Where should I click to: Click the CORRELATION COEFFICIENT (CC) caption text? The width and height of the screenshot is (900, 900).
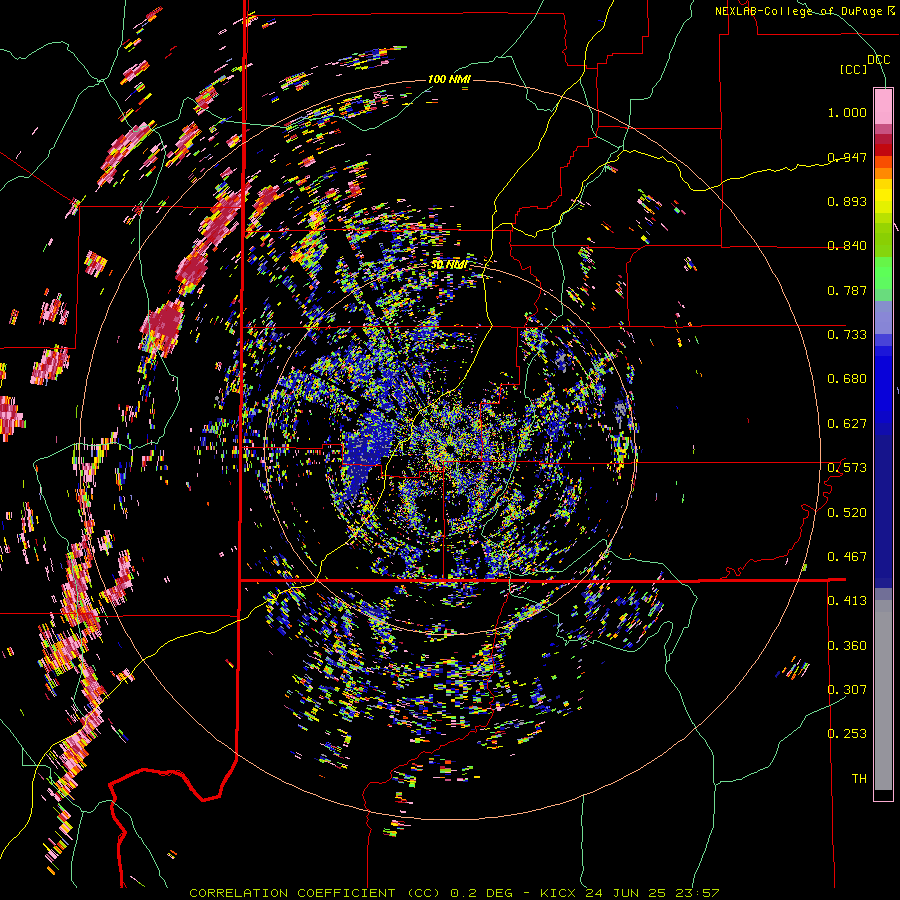[315, 893]
